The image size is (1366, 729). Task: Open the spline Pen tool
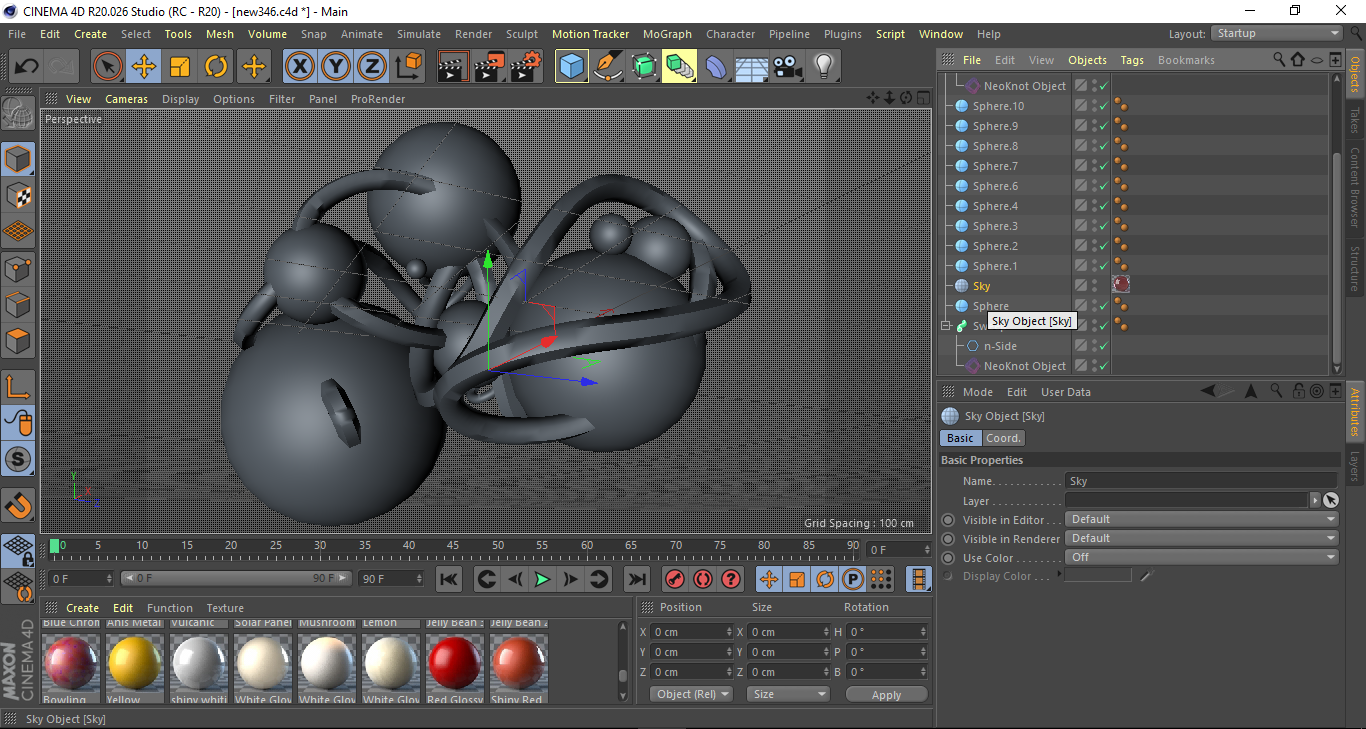click(607, 67)
